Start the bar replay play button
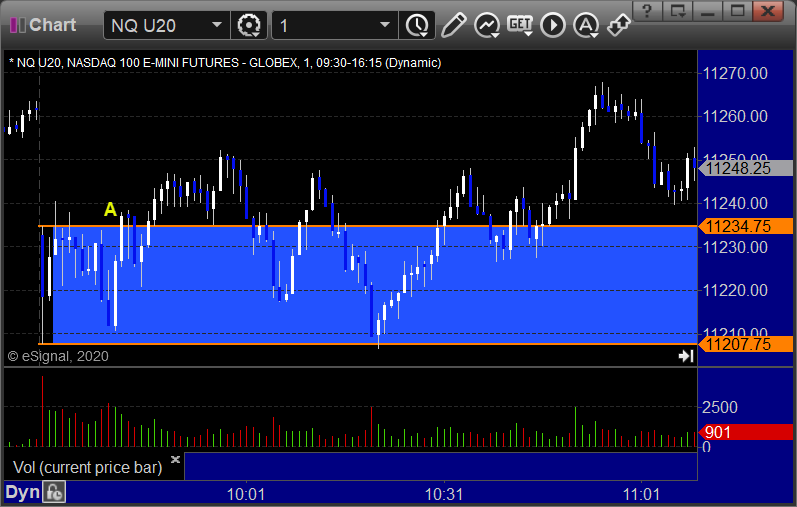 [x=553, y=25]
